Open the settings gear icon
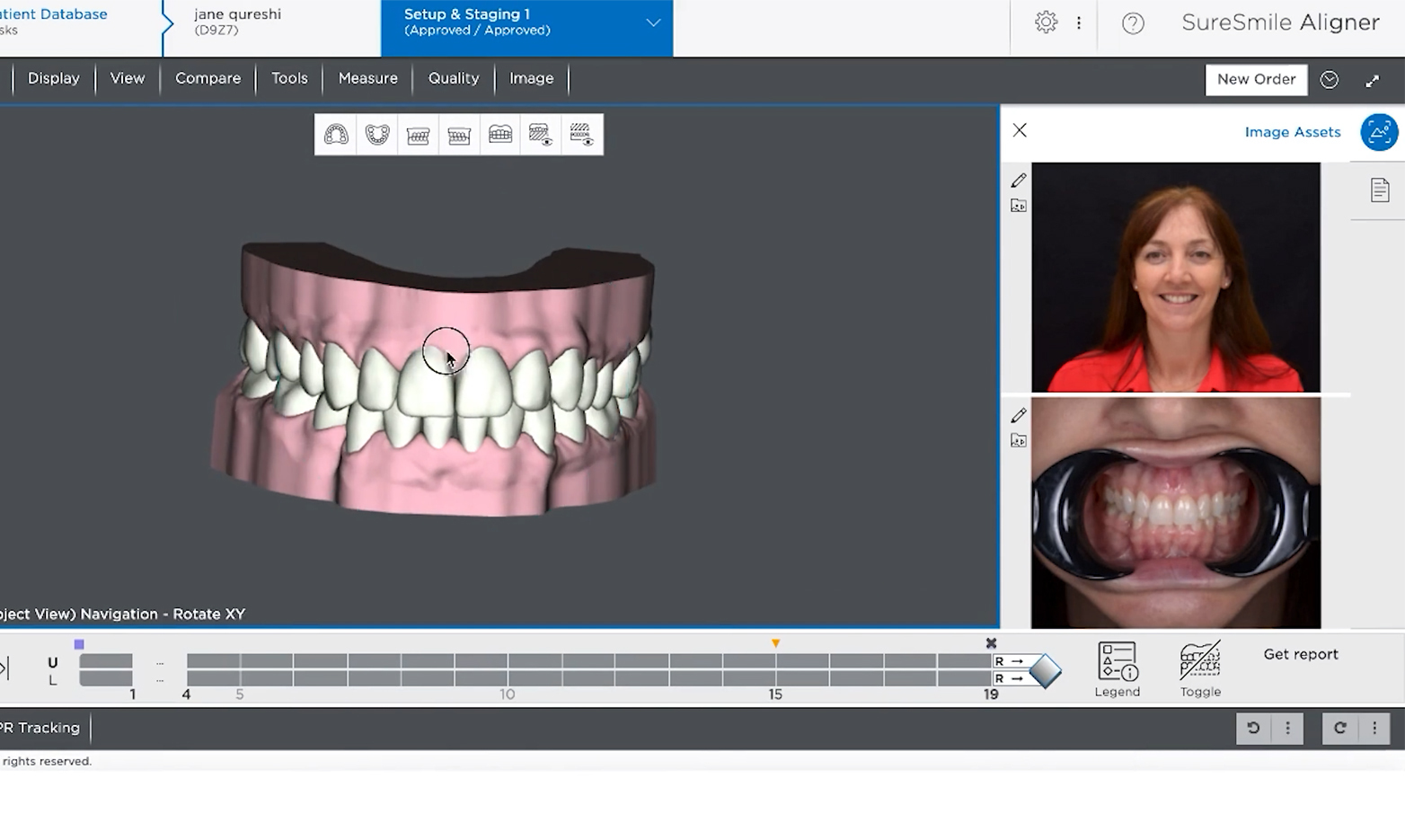The height and width of the screenshot is (840, 1405). tap(1046, 22)
